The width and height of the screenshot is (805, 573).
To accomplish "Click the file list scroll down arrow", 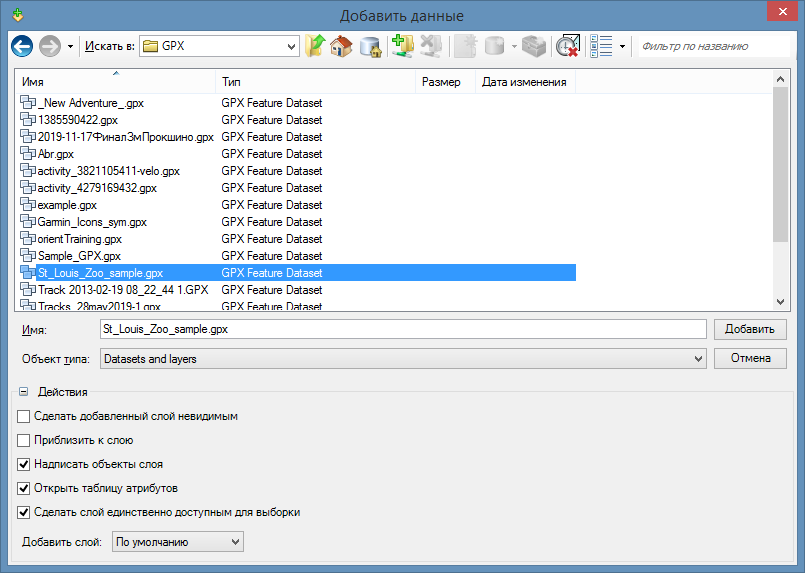I will tap(780, 302).
